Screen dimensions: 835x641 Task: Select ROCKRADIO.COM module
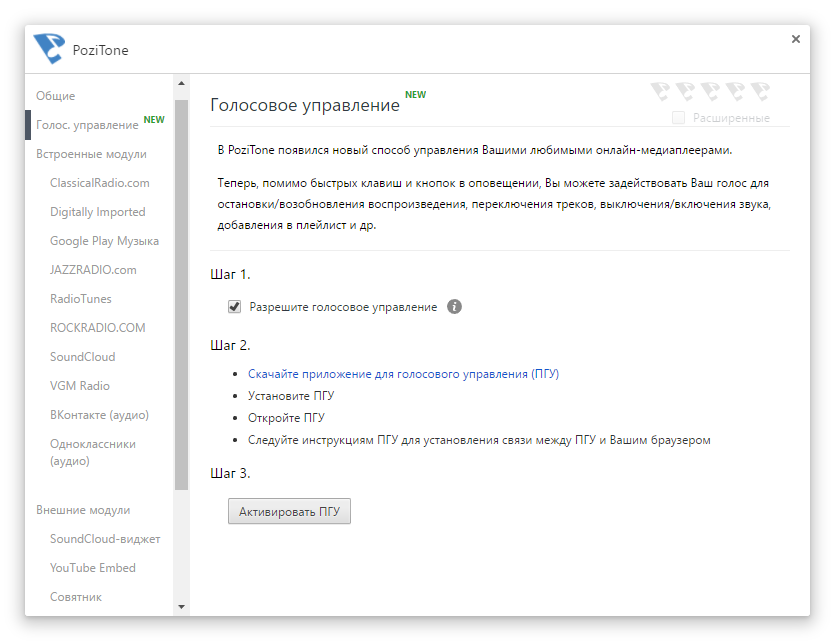(97, 328)
